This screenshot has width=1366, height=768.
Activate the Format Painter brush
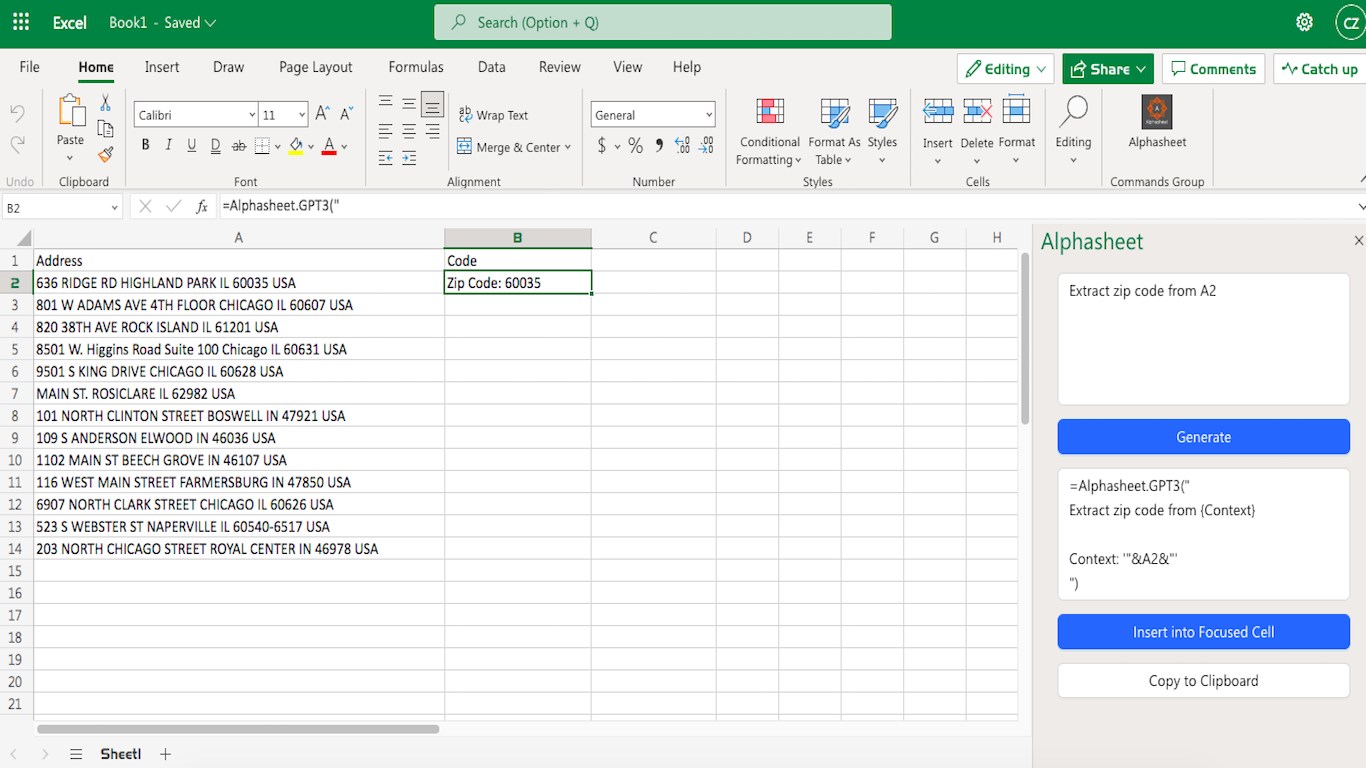[105, 154]
